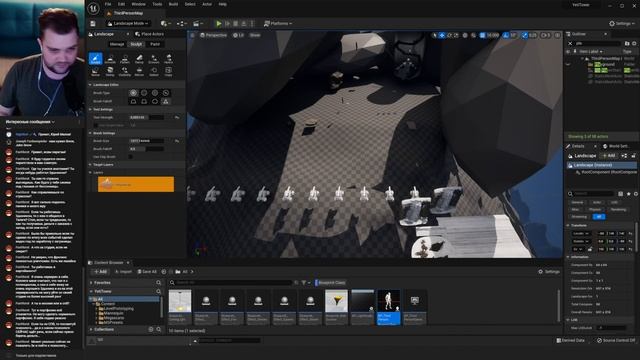Toggle scale snapping in viewport toolbar
The image size is (640, 360).
[525, 36]
